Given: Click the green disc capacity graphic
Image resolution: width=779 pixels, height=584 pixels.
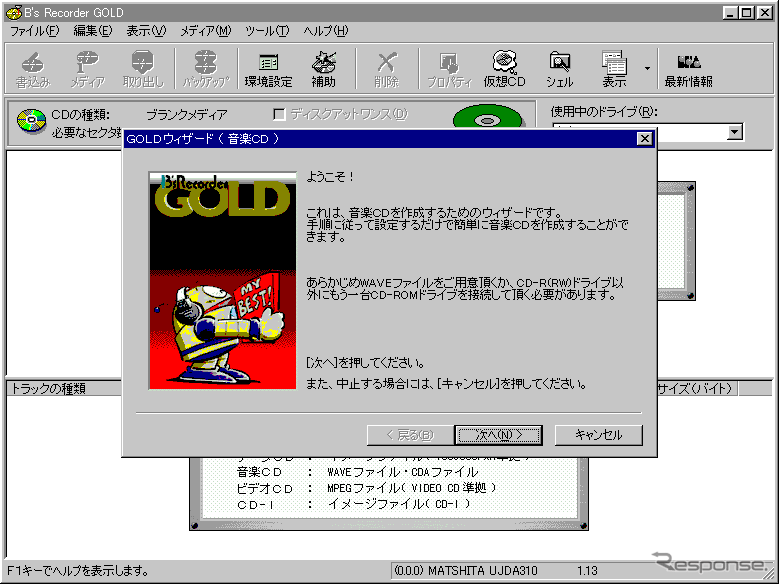Looking at the screenshot, I should tap(488, 118).
